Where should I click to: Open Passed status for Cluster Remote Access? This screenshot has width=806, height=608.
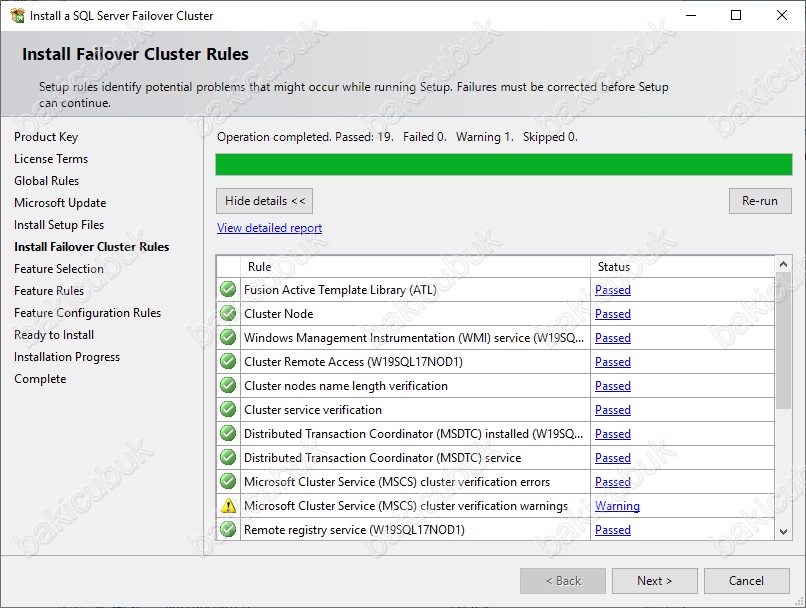click(613, 362)
